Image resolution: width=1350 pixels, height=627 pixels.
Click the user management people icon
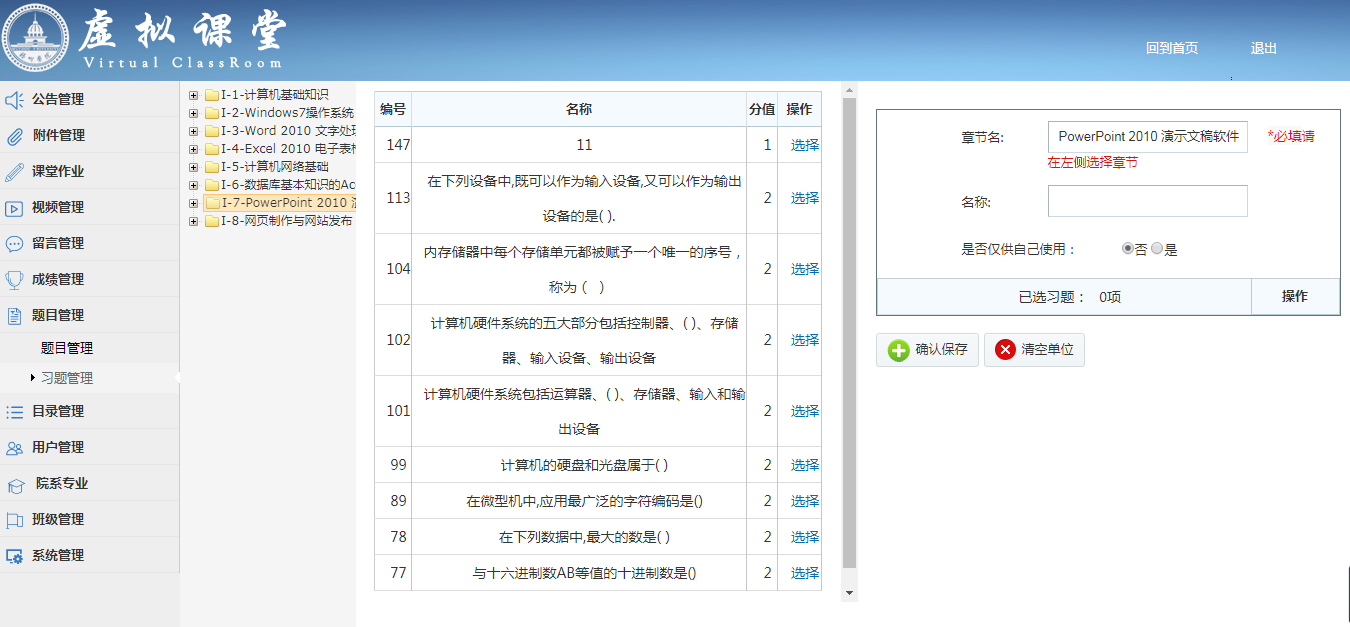[14, 448]
